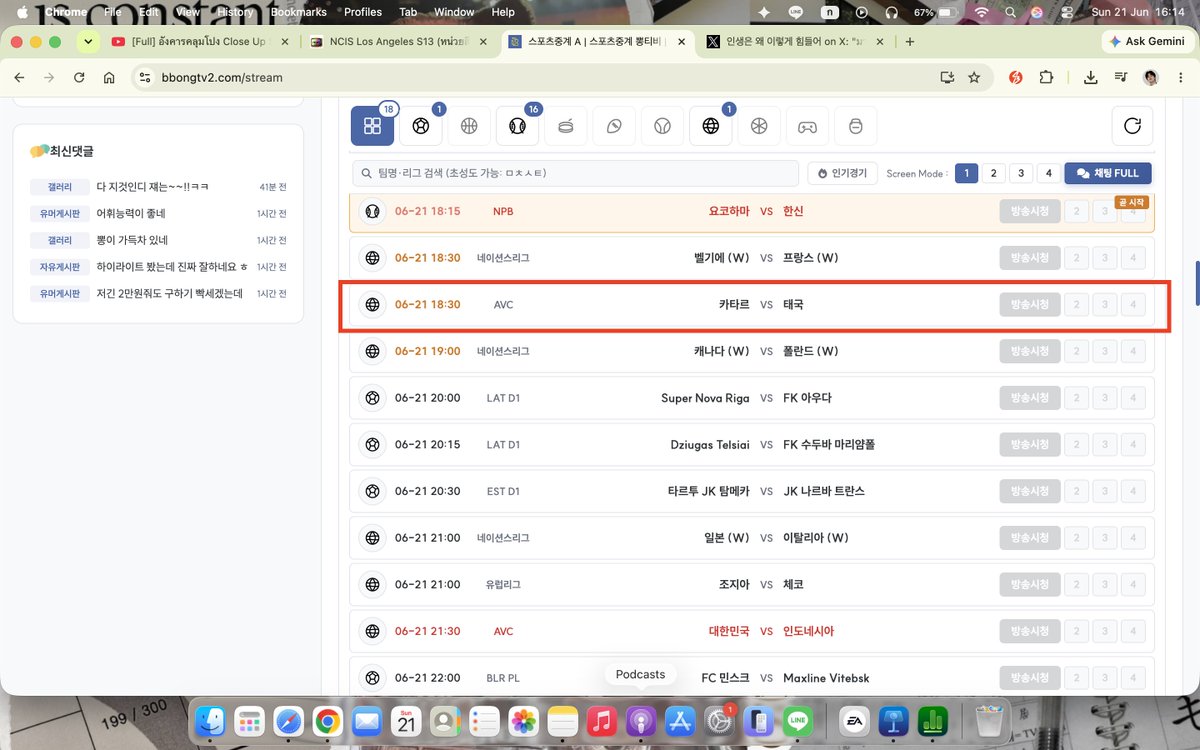Refresh the match list with circular arrow
The width and height of the screenshot is (1200, 750).
point(1132,126)
